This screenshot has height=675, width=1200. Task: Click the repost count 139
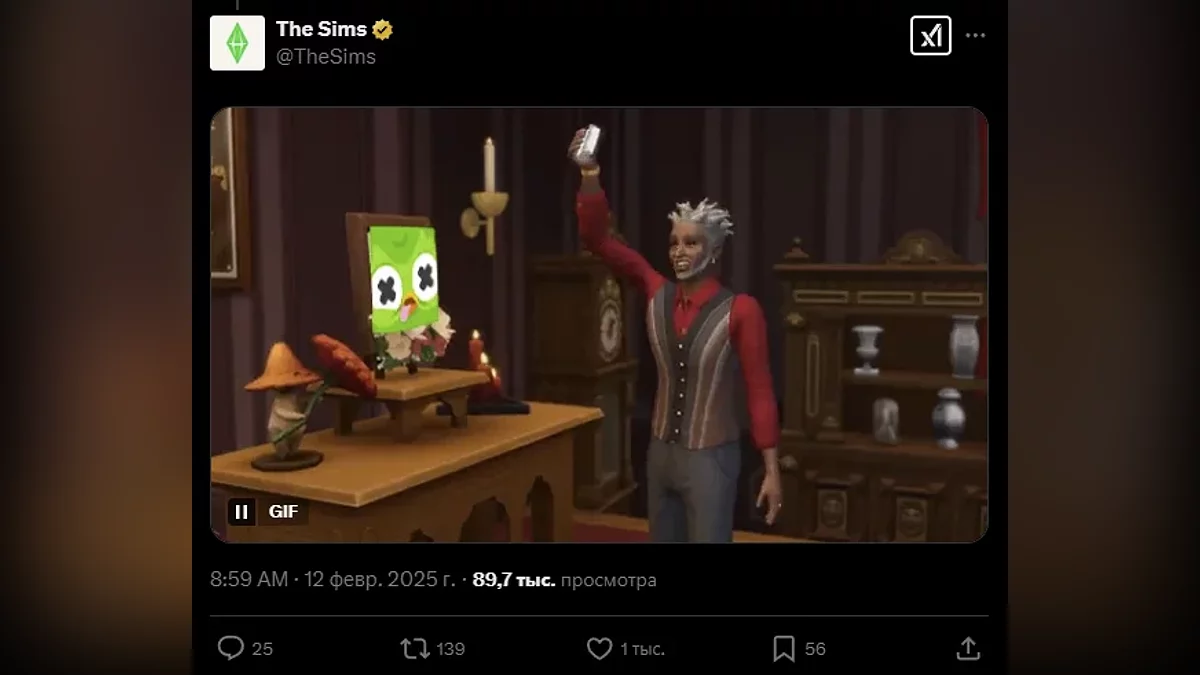click(451, 649)
